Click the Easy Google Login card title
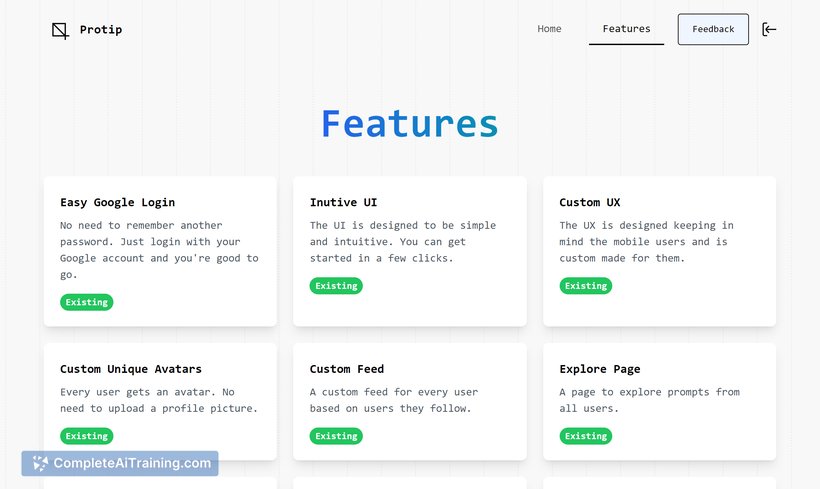820x489 pixels. (x=118, y=202)
